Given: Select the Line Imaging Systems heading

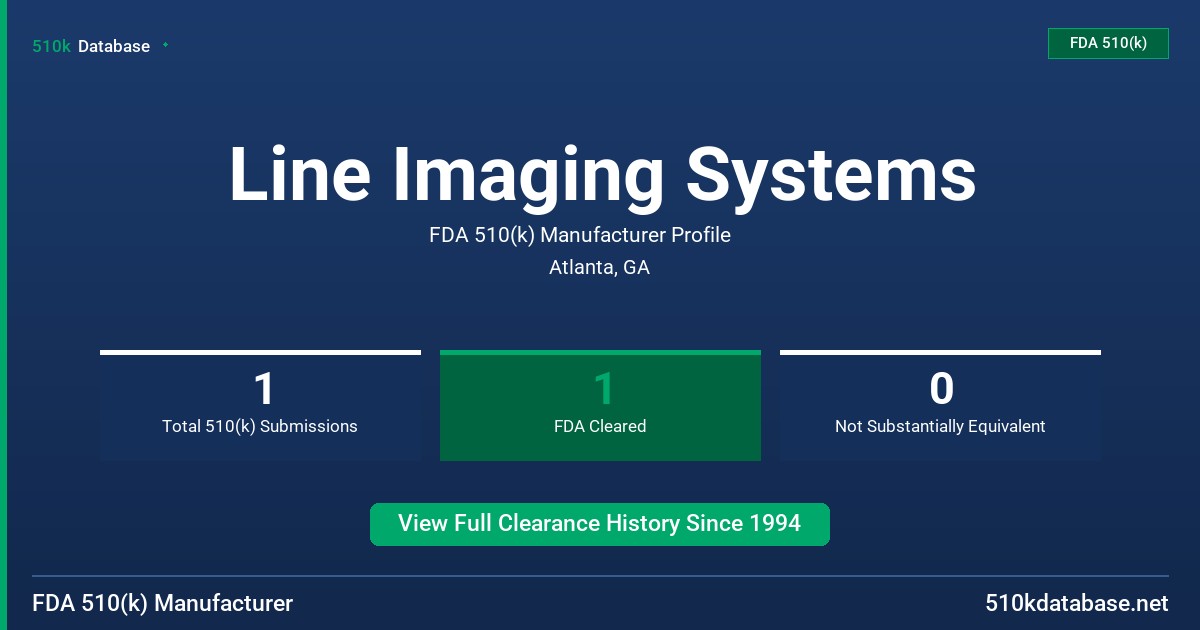Looking at the screenshot, I should click(x=602, y=175).
